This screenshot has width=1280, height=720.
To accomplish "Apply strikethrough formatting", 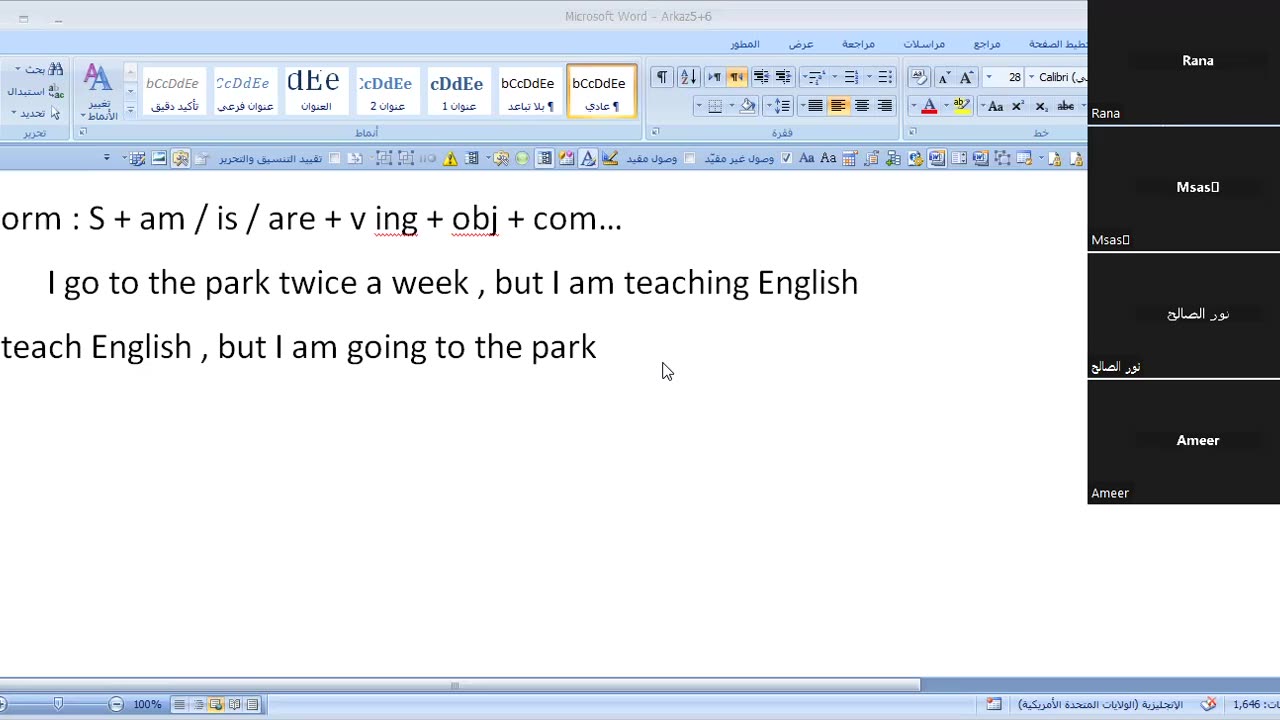I will [1066, 106].
